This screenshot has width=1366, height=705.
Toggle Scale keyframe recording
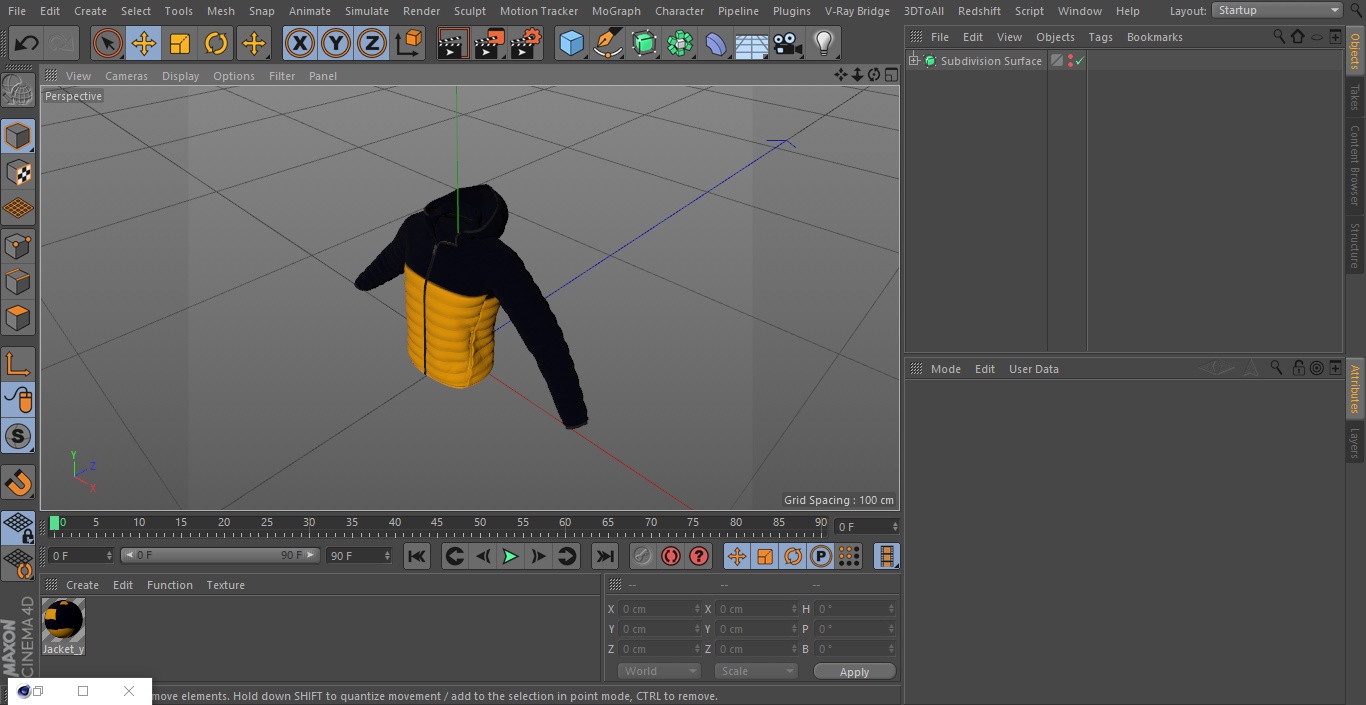tap(765, 556)
